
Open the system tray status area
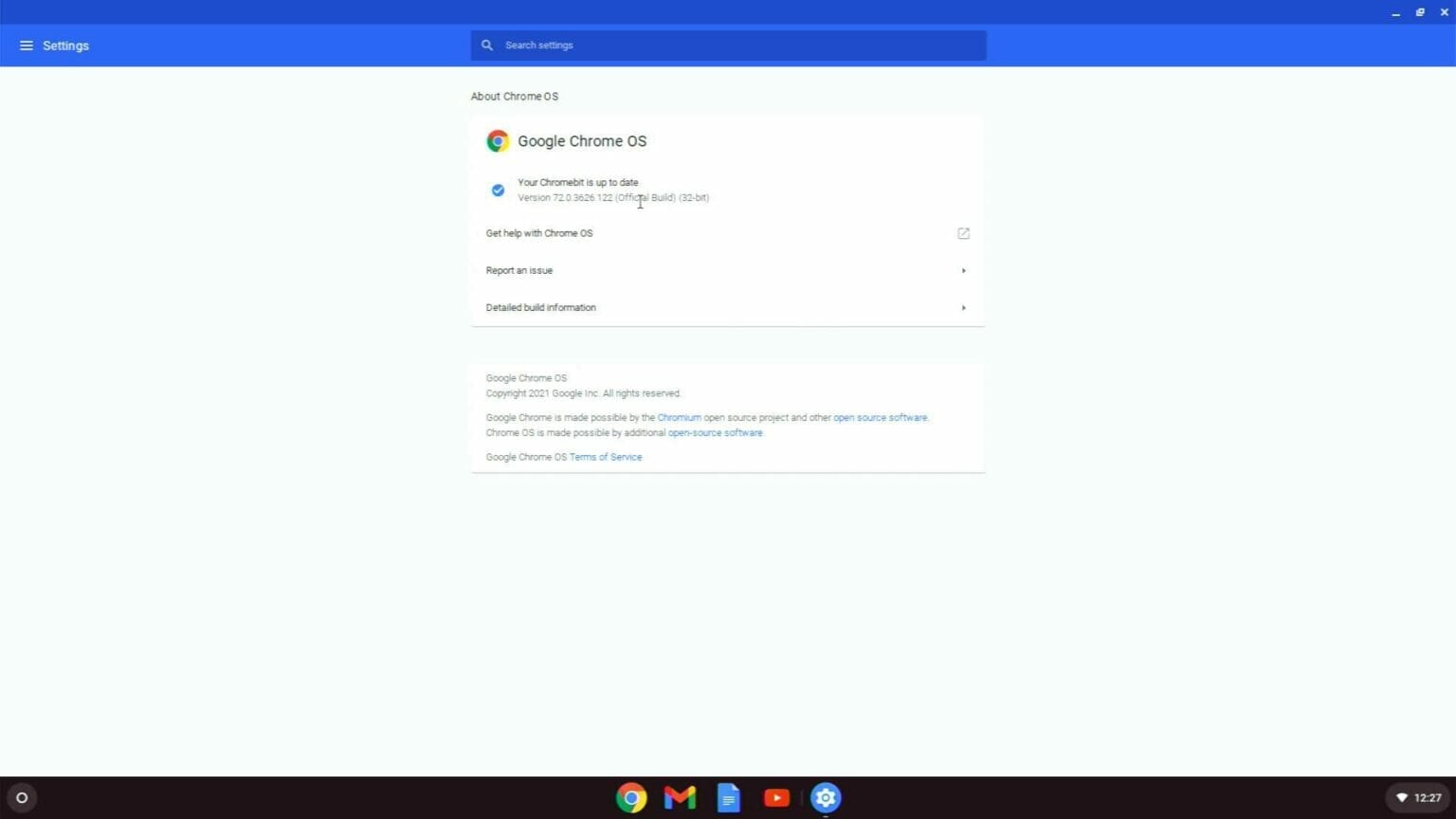tap(1417, 797)
